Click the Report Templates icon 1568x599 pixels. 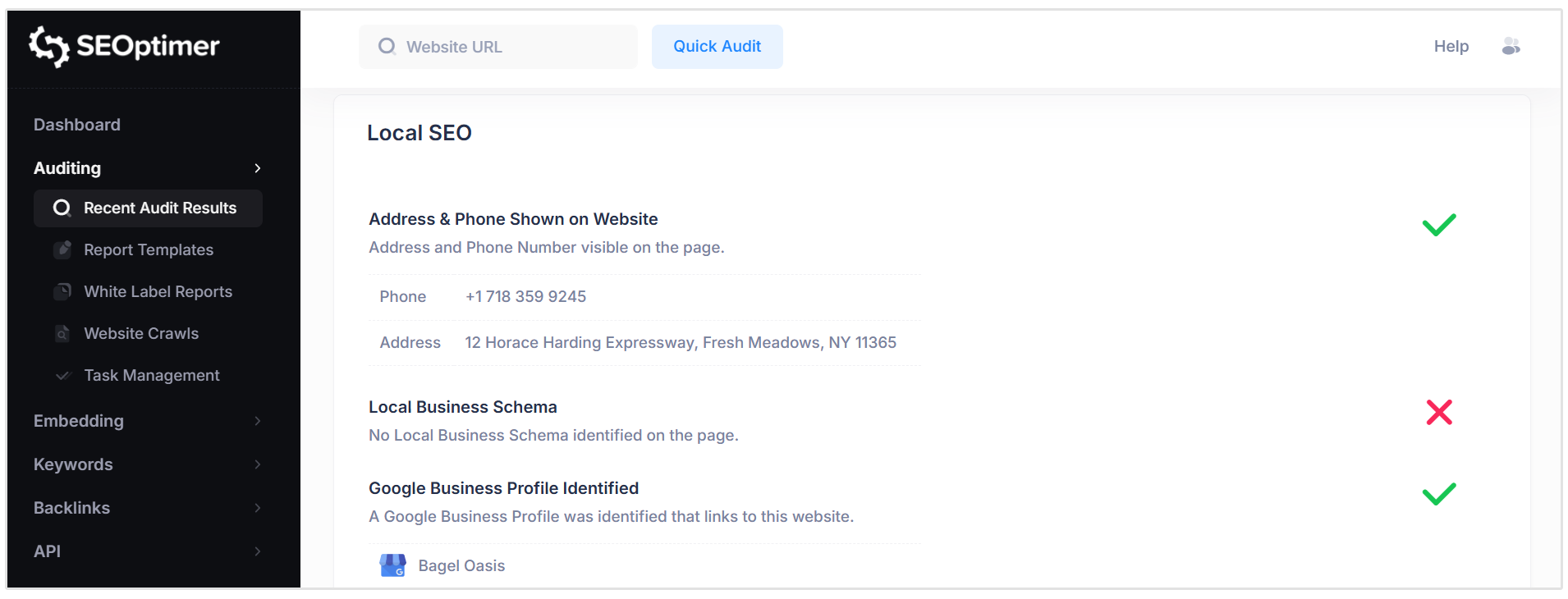[x=62, y=249]
